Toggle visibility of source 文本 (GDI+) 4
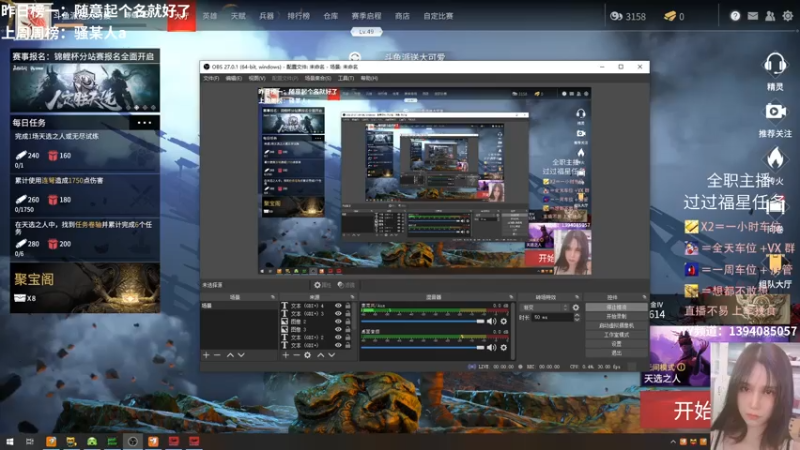The height and width of the screenshot is (450, 800). pyautogui.click(x=338, y=306)
